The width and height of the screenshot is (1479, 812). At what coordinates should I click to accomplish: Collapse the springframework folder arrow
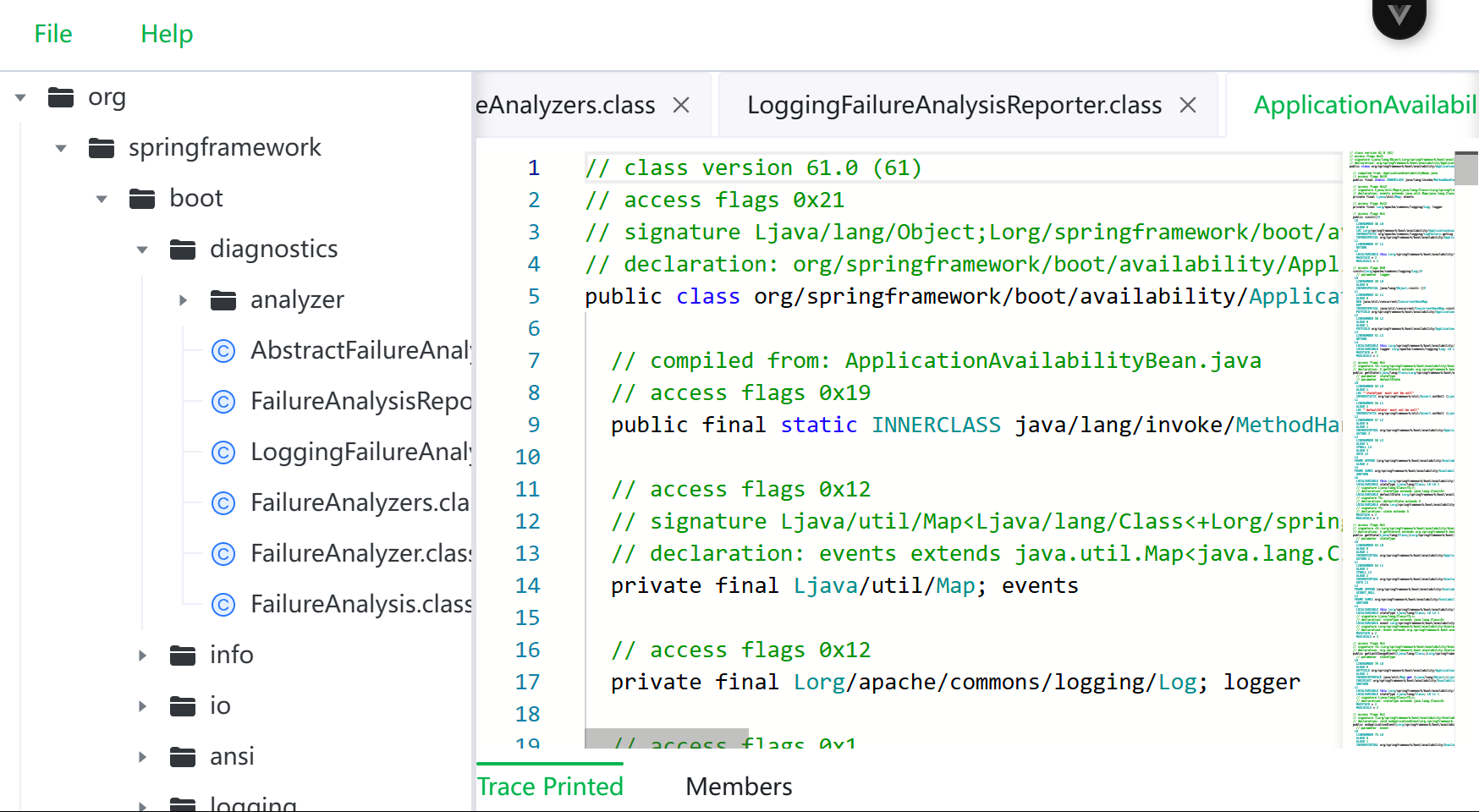[61, 148]
